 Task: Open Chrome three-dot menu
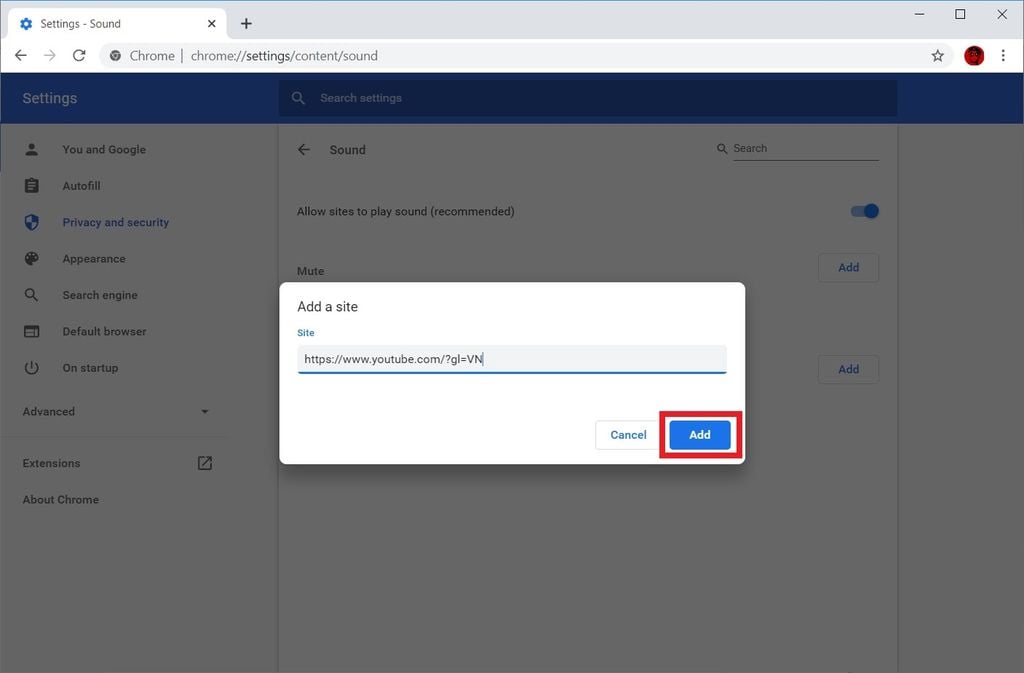click(x=1003, y=56)
